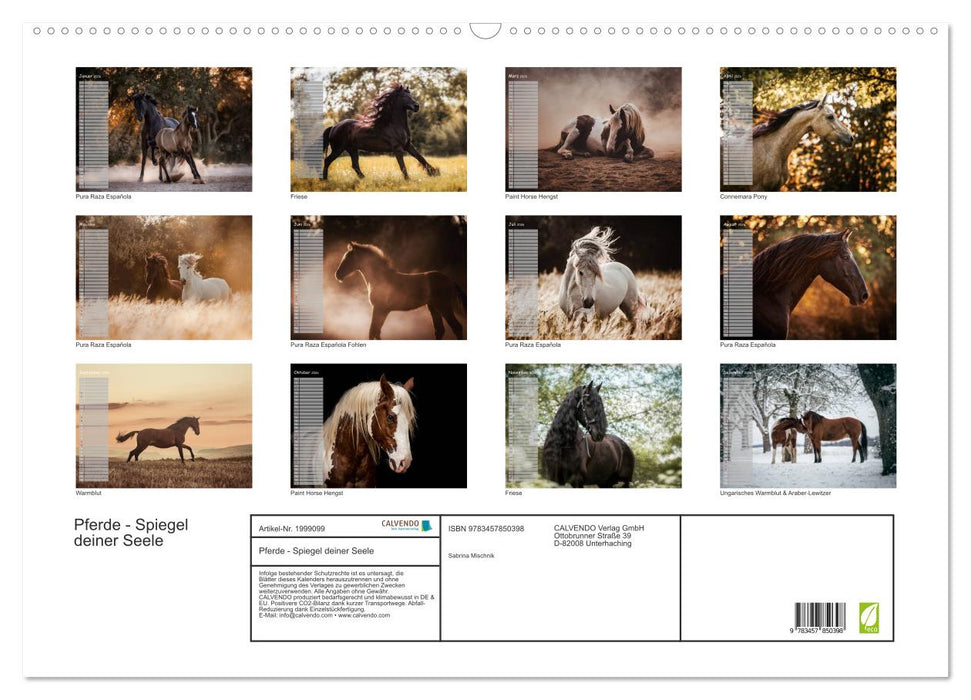Select the Pura Raza Española Fohlen image
The height and width of the screenshot is (700, 971).
[x=378, y=277]
